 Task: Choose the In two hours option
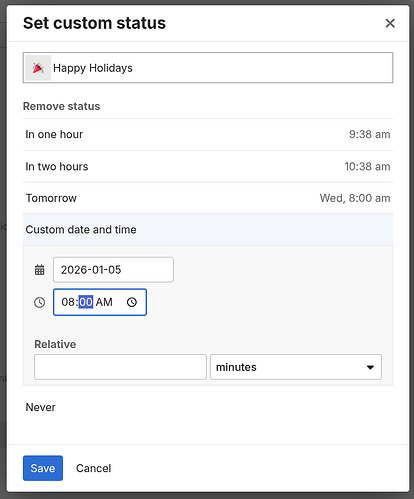(x=208, y=166)
